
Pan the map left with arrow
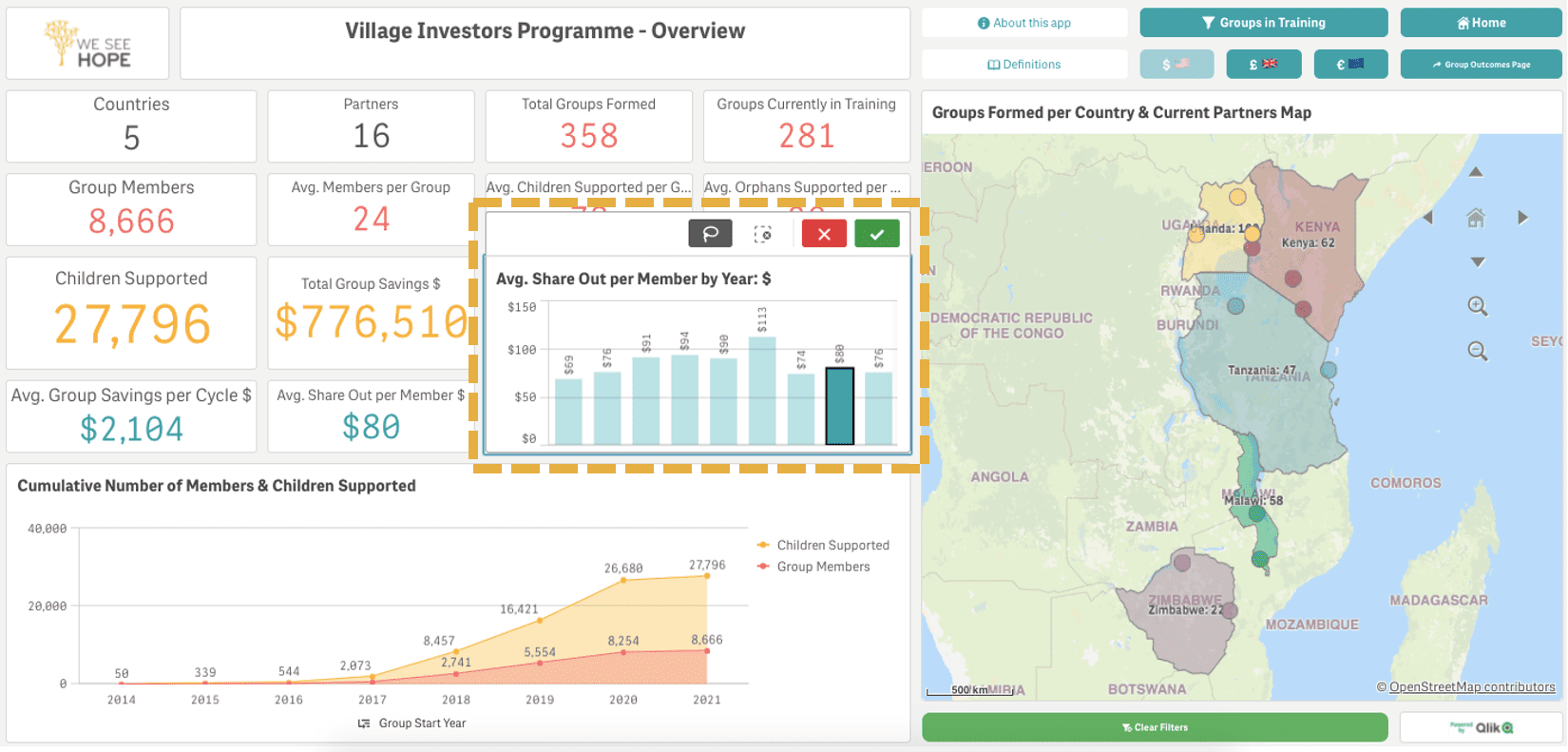click(1427, 218)
